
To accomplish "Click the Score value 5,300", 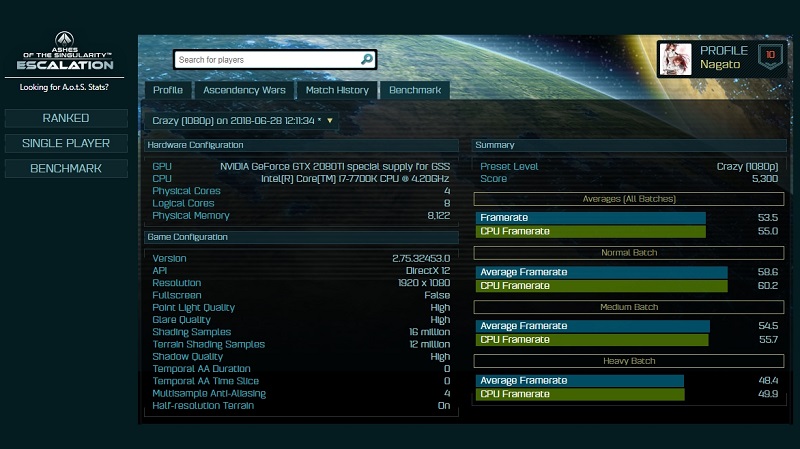I will coord(765,179).
